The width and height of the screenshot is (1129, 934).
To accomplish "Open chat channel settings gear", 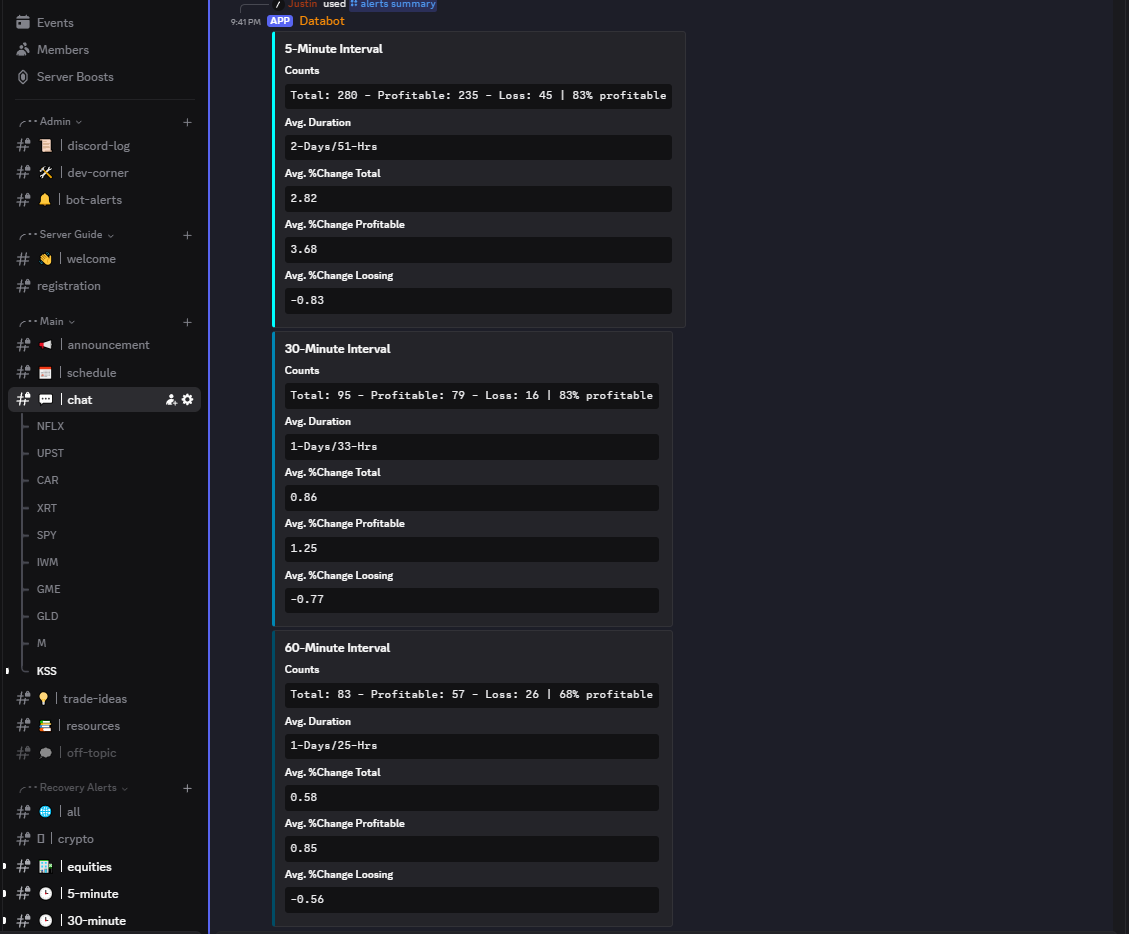I will [x=187, y=400].
